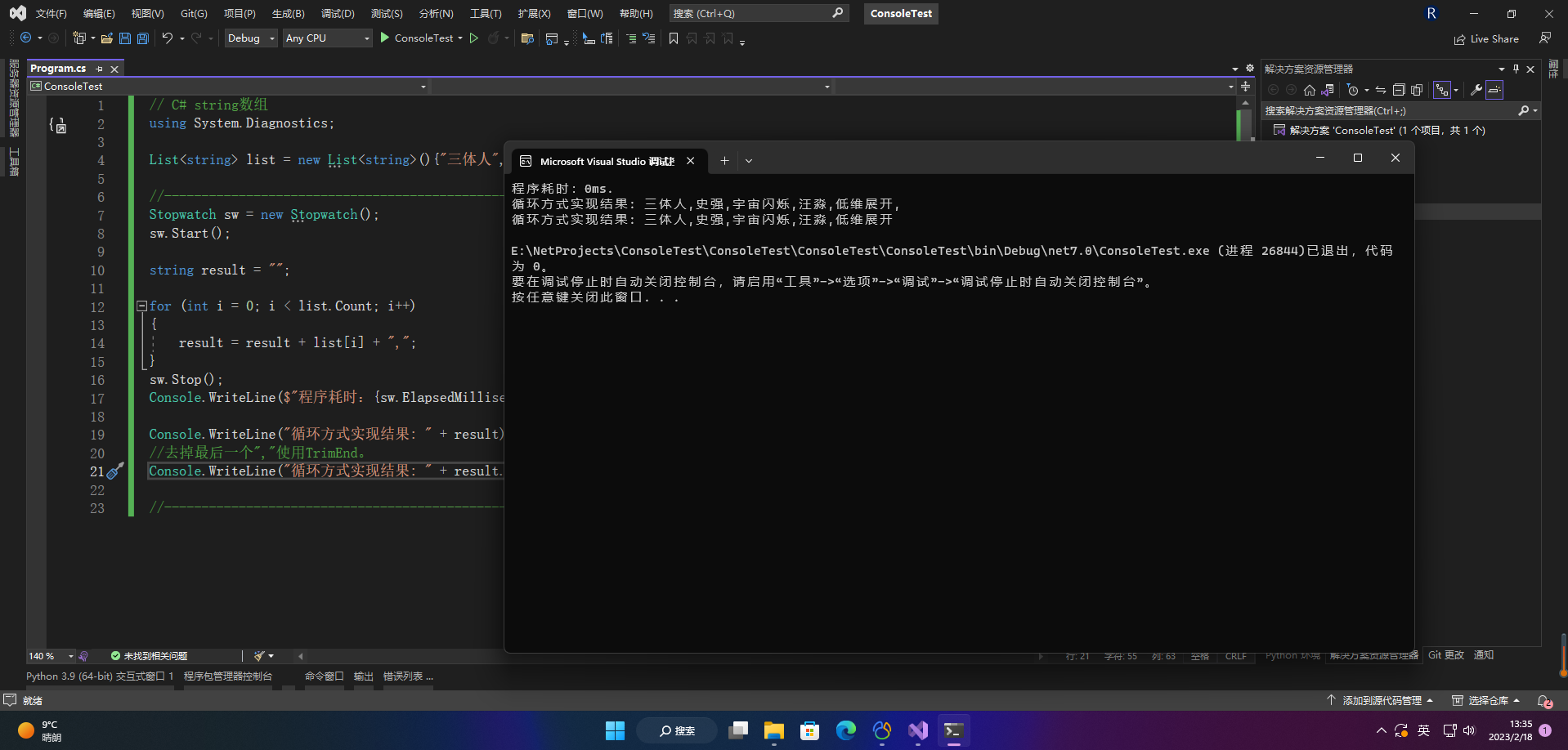This screenshot has height=750, width=1568.
Task: Focus the Solution Explorer search field
Action: click(x=1401, y=111)
